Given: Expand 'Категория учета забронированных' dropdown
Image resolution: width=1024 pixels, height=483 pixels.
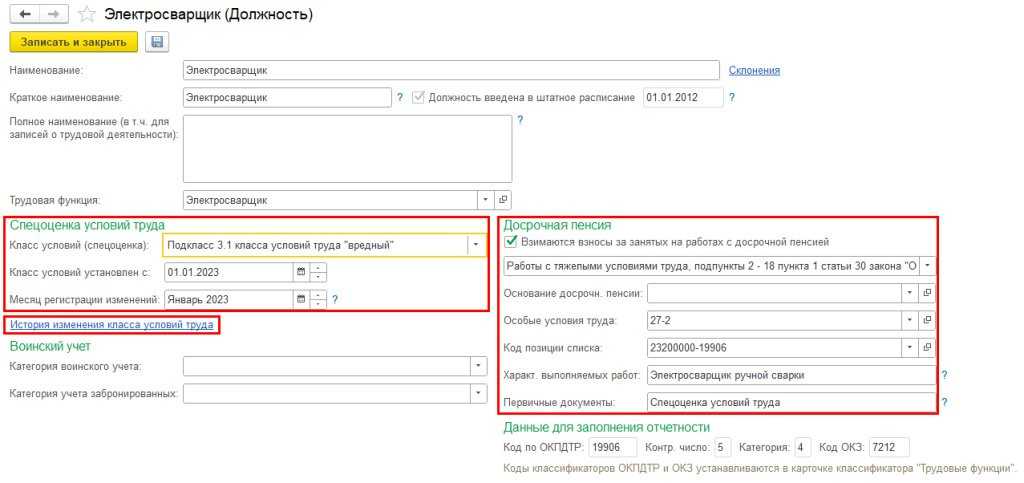Looking at the screenshot, I should point(478,394).
